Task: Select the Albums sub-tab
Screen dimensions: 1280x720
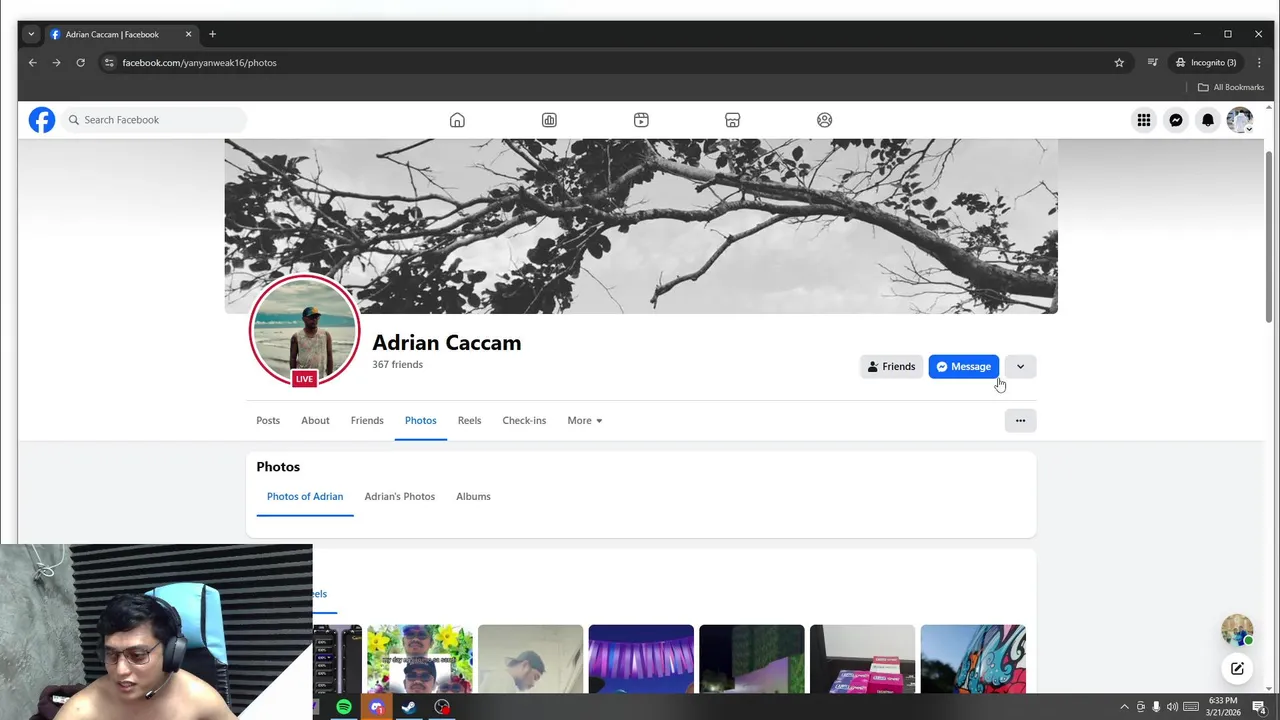Action: (x=473, y=496)
